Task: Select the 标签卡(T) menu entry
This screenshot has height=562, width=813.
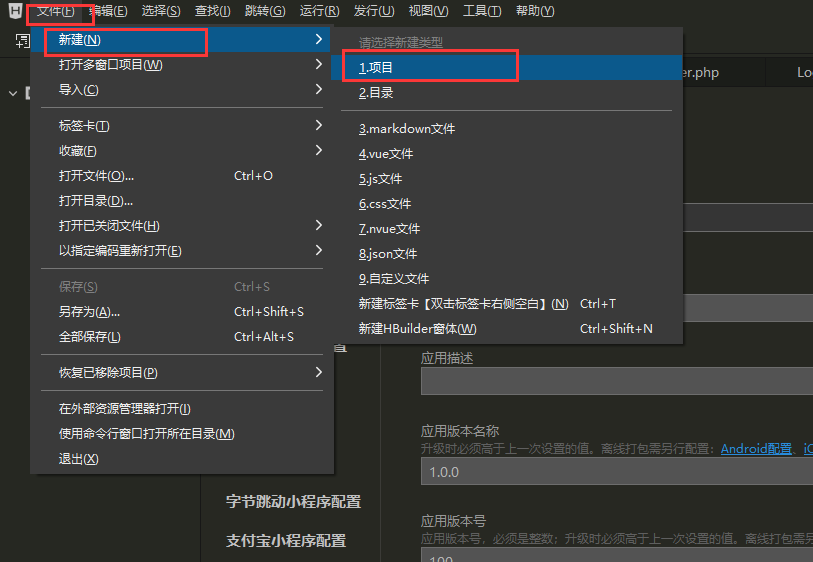Action: click(x=180, y=126)
